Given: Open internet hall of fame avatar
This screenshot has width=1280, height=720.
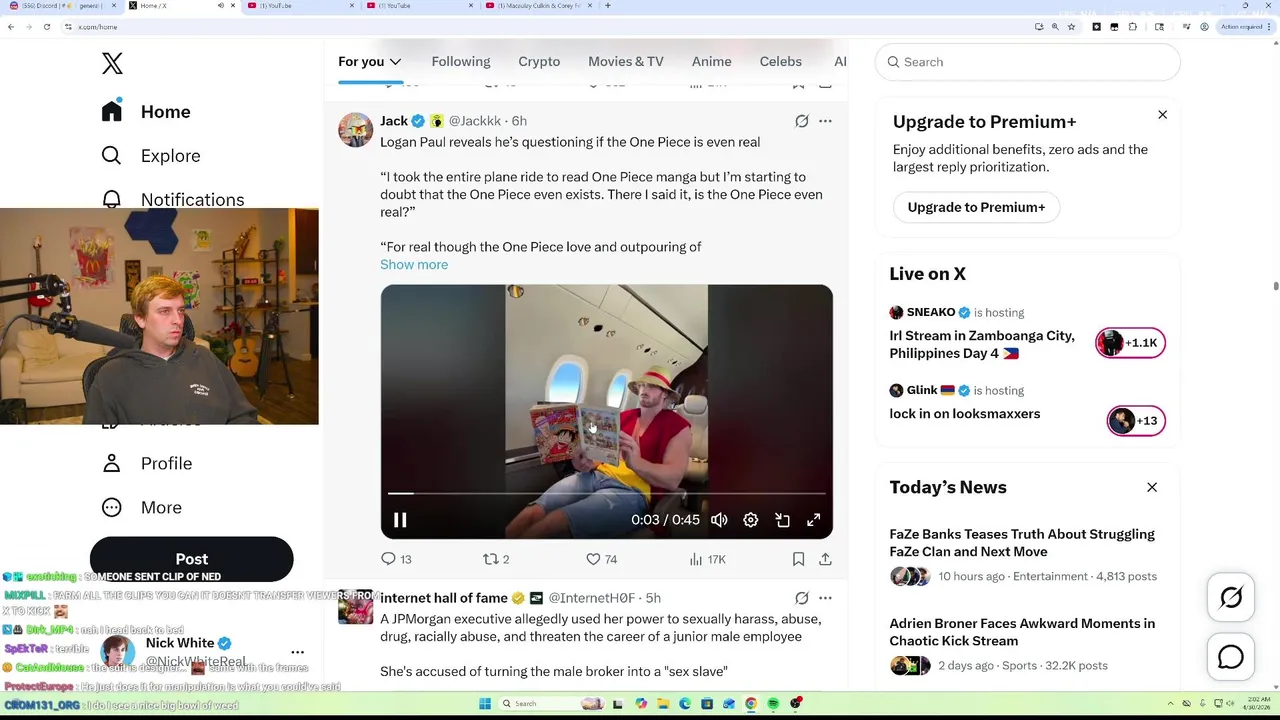Looking at the screenshot, I should coord(355,607).
